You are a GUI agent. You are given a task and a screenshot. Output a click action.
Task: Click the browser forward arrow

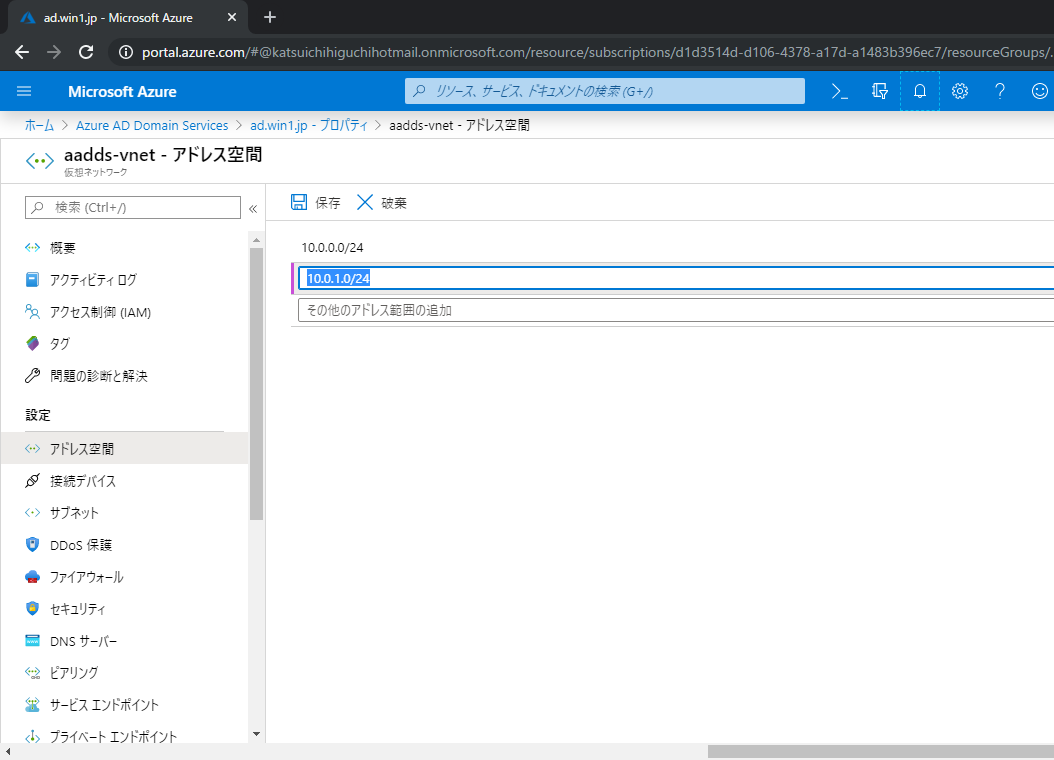tap(54, 52)
